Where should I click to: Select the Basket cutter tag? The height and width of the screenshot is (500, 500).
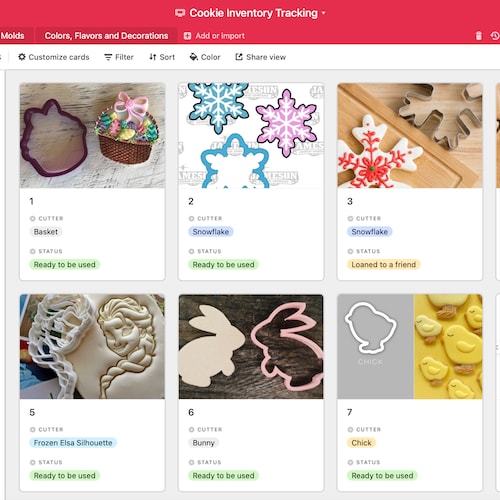46,232
